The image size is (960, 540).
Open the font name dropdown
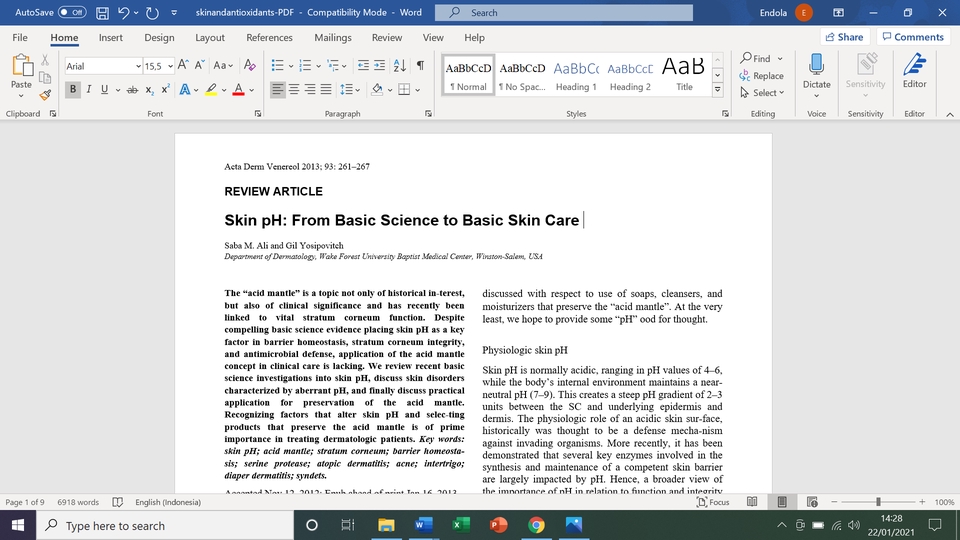(x=138, y=66)
